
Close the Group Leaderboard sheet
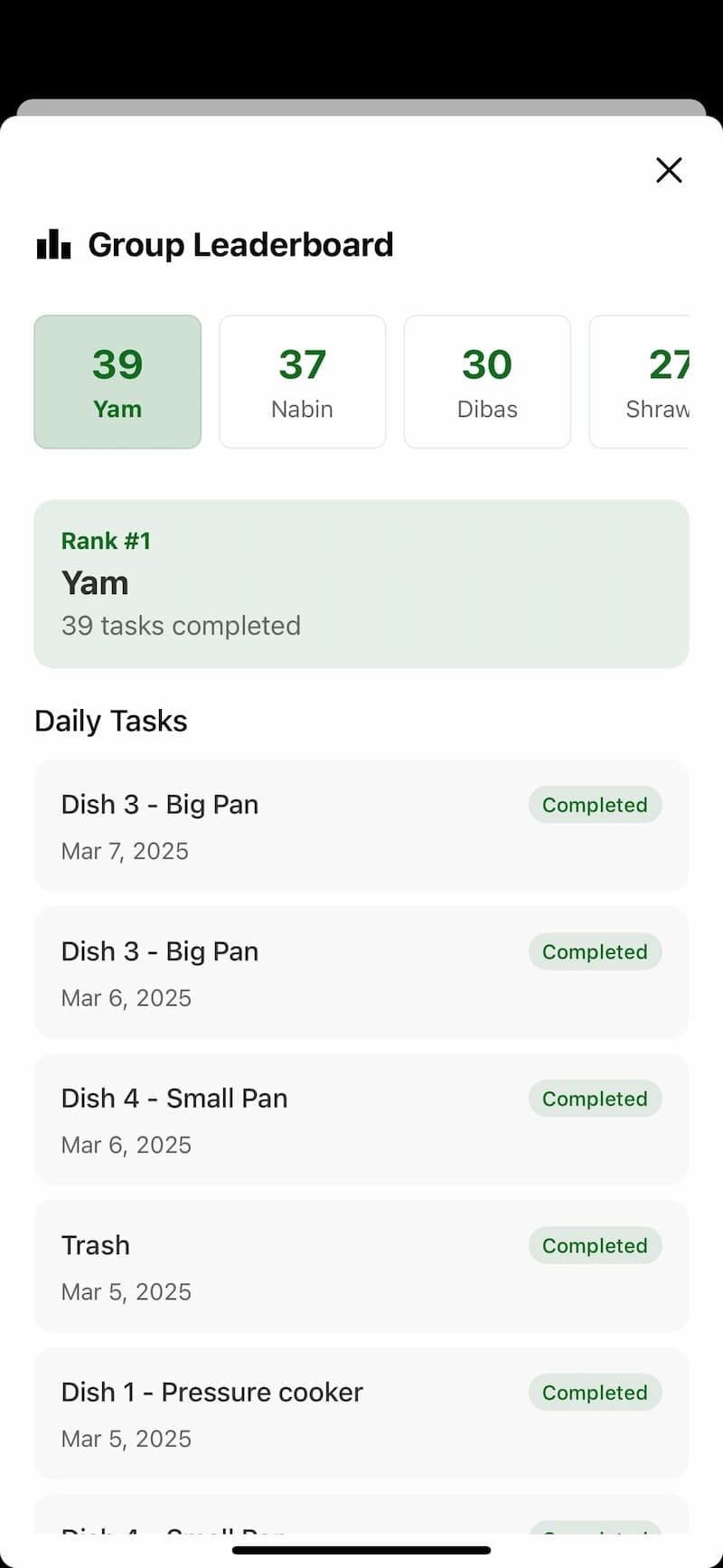tap(669, 170)
